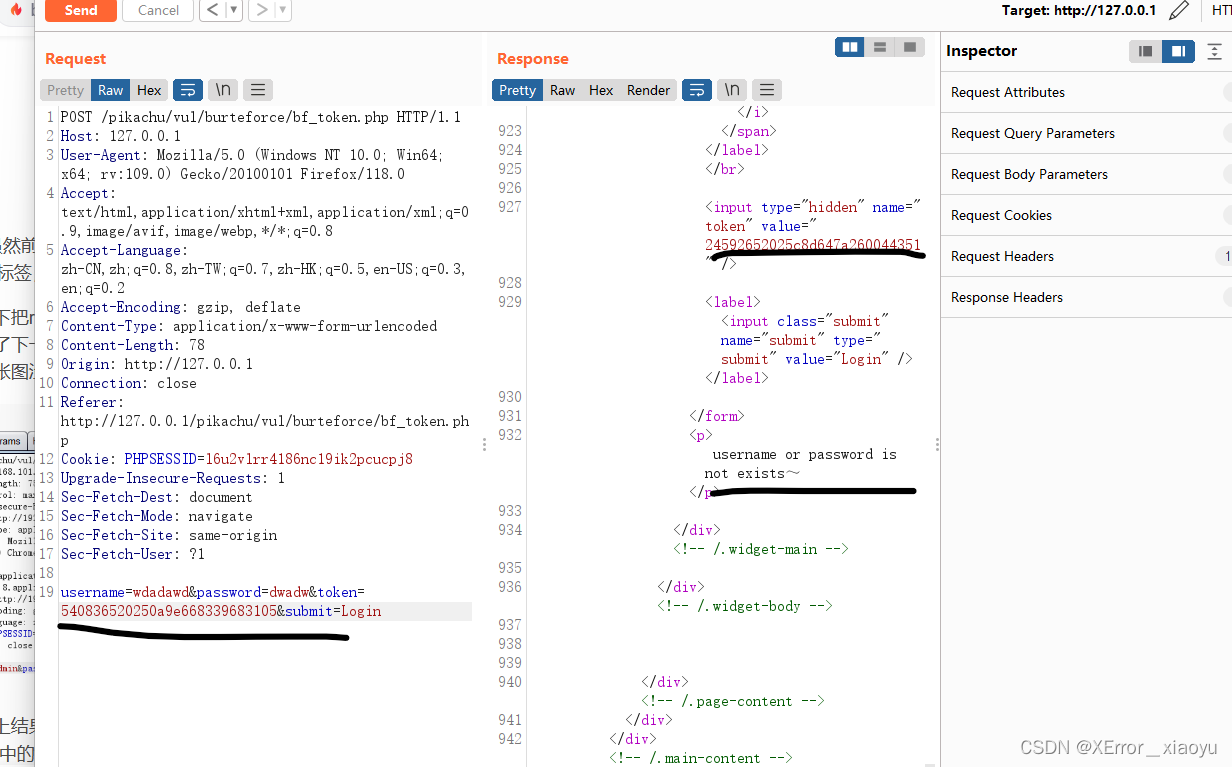1232x767 pixels.
Task: Open the back history dropdown arrow
Action: (233, 10)
